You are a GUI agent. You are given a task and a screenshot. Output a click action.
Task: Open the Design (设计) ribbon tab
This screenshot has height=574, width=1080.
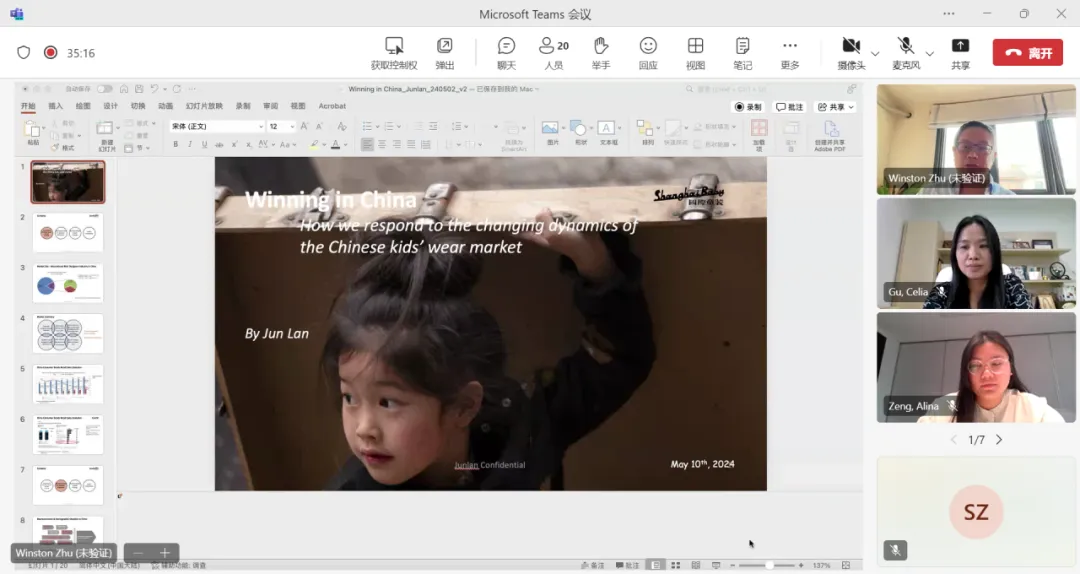110,106
